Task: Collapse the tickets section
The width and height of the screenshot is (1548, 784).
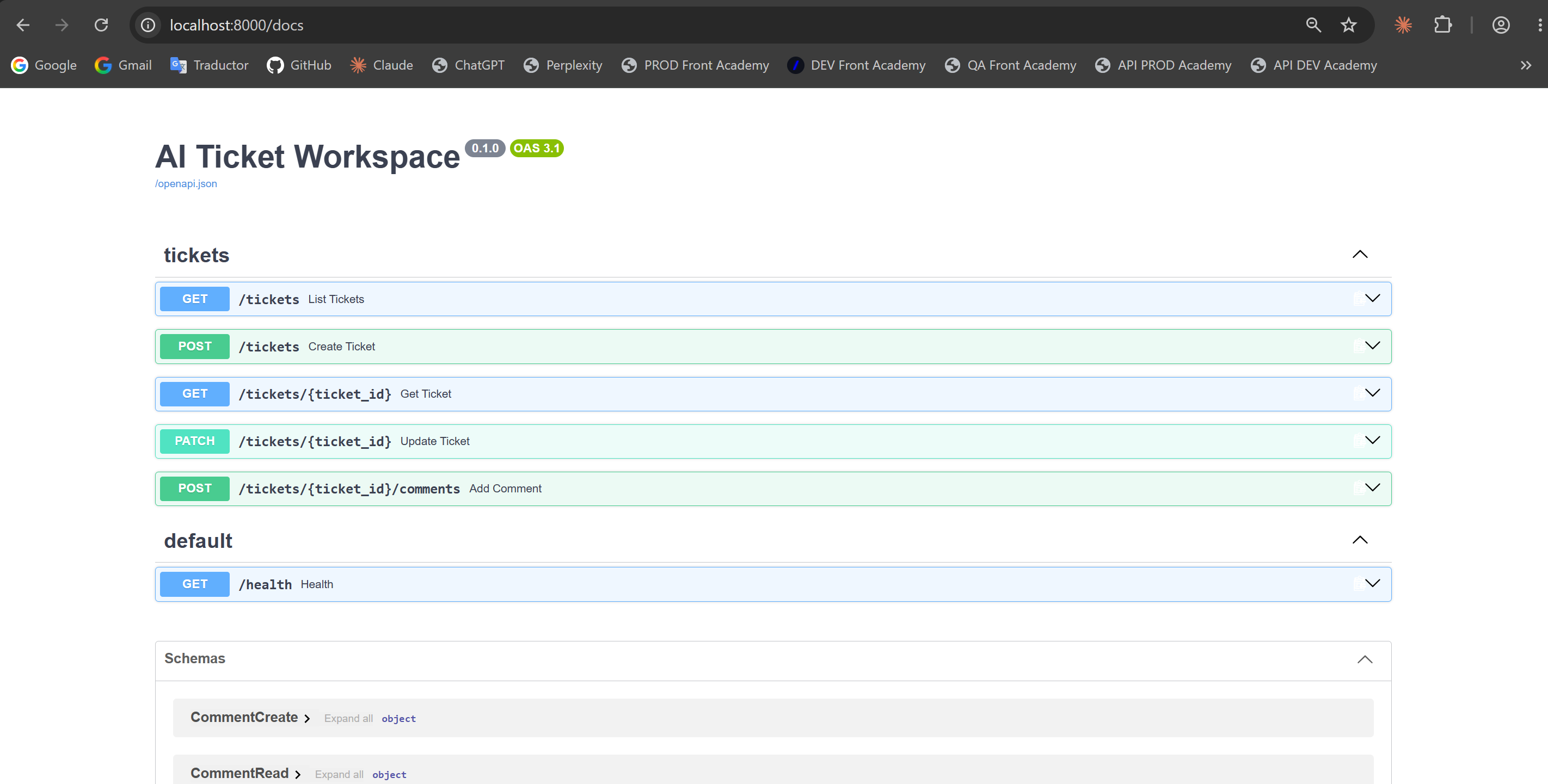Action: pos(1360,254)
